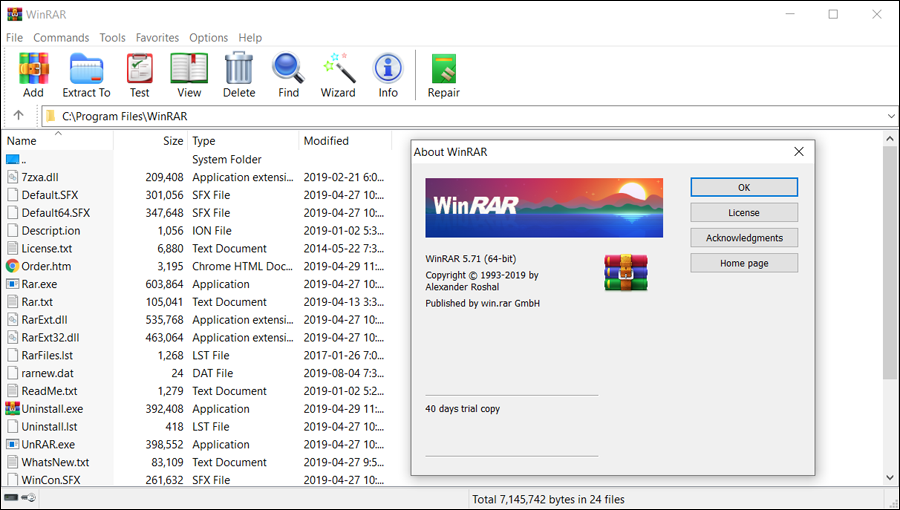
Task: Click the WinRAR books icon in About dialog
Action: tap(626, 272)
